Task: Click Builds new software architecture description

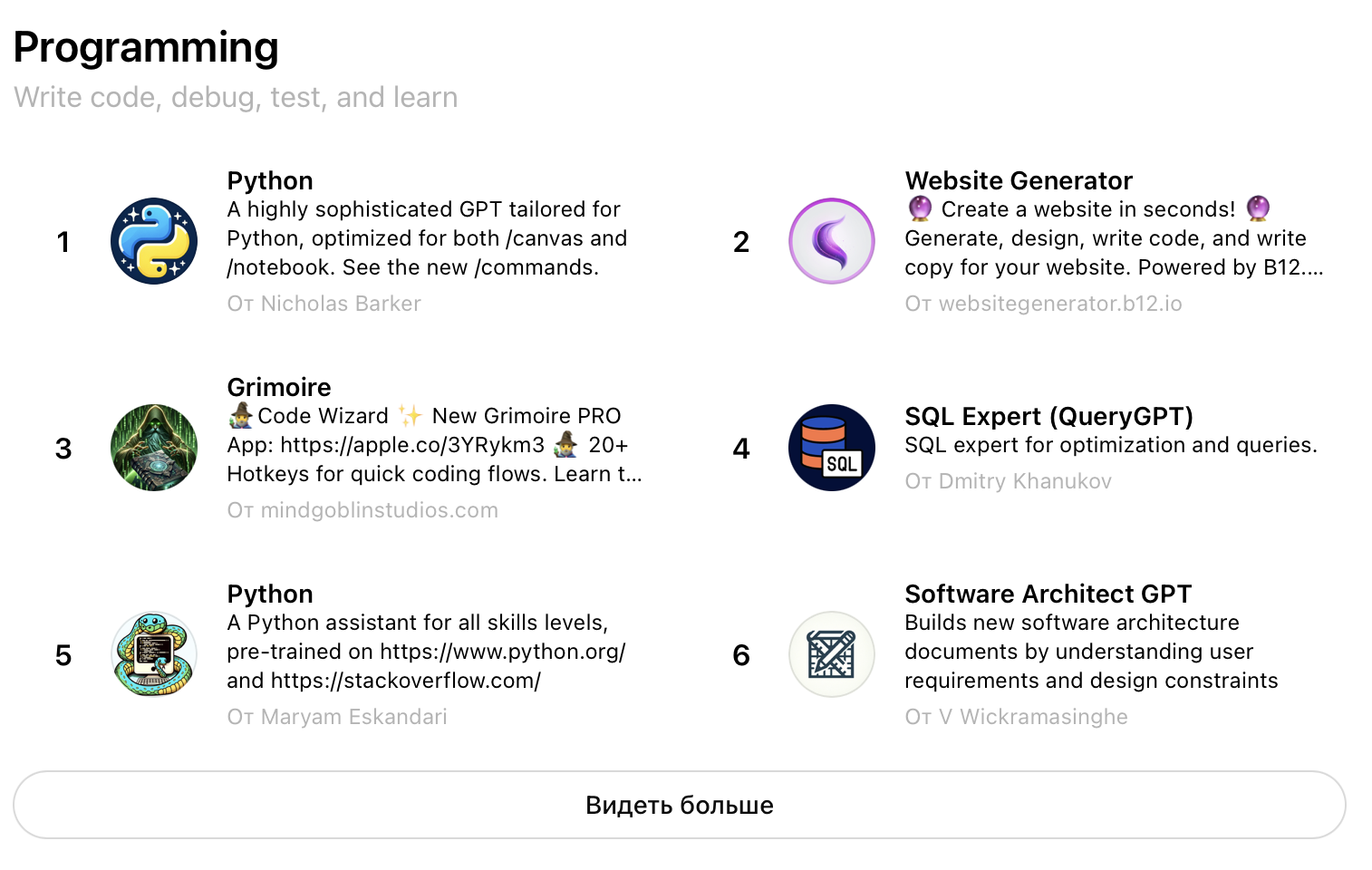Action: [1091, 652]
